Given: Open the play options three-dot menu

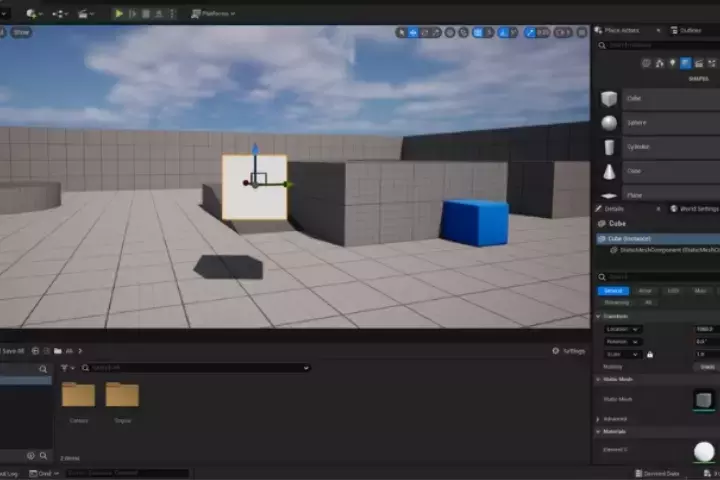Looking at the screenshot, I should pyautogui.click(x=172, y=14).
